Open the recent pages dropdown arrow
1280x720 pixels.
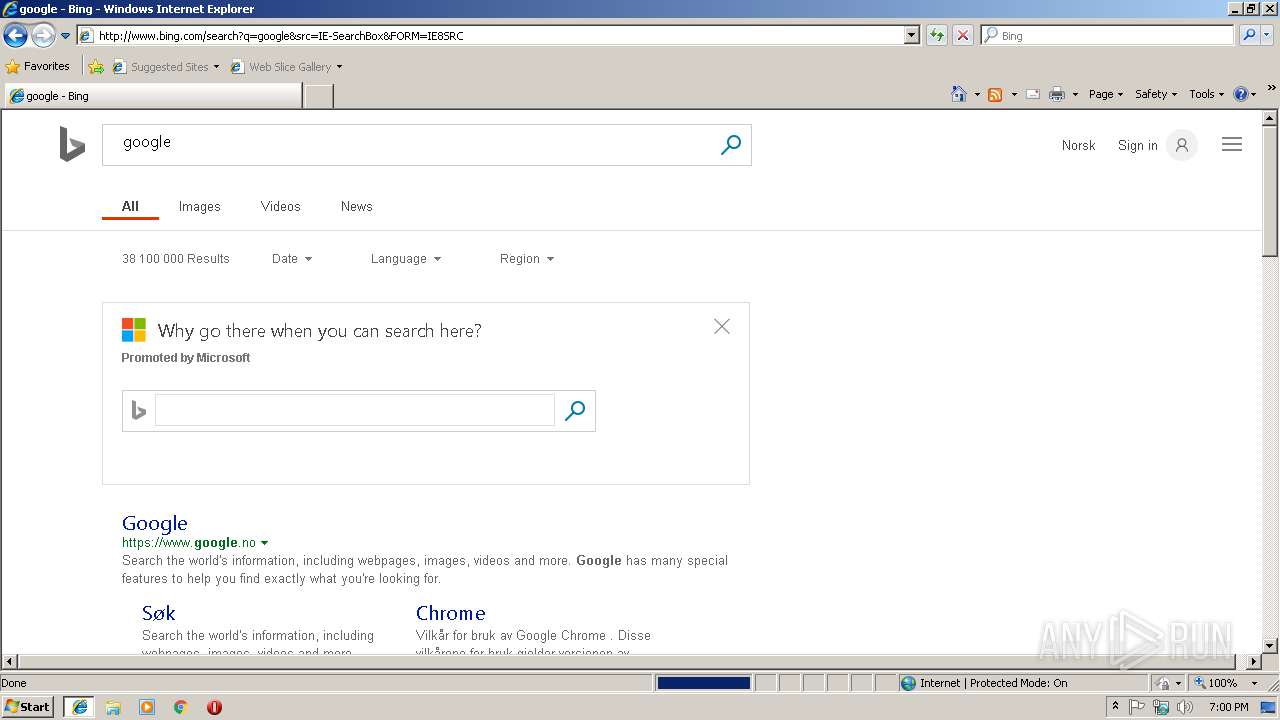65,36
